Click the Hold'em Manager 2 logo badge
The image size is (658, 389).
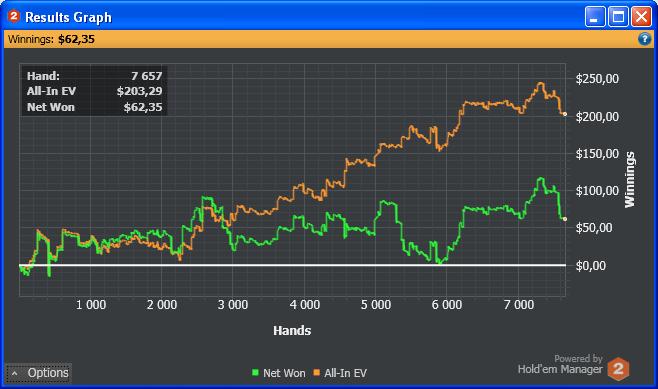click(618, 369)
